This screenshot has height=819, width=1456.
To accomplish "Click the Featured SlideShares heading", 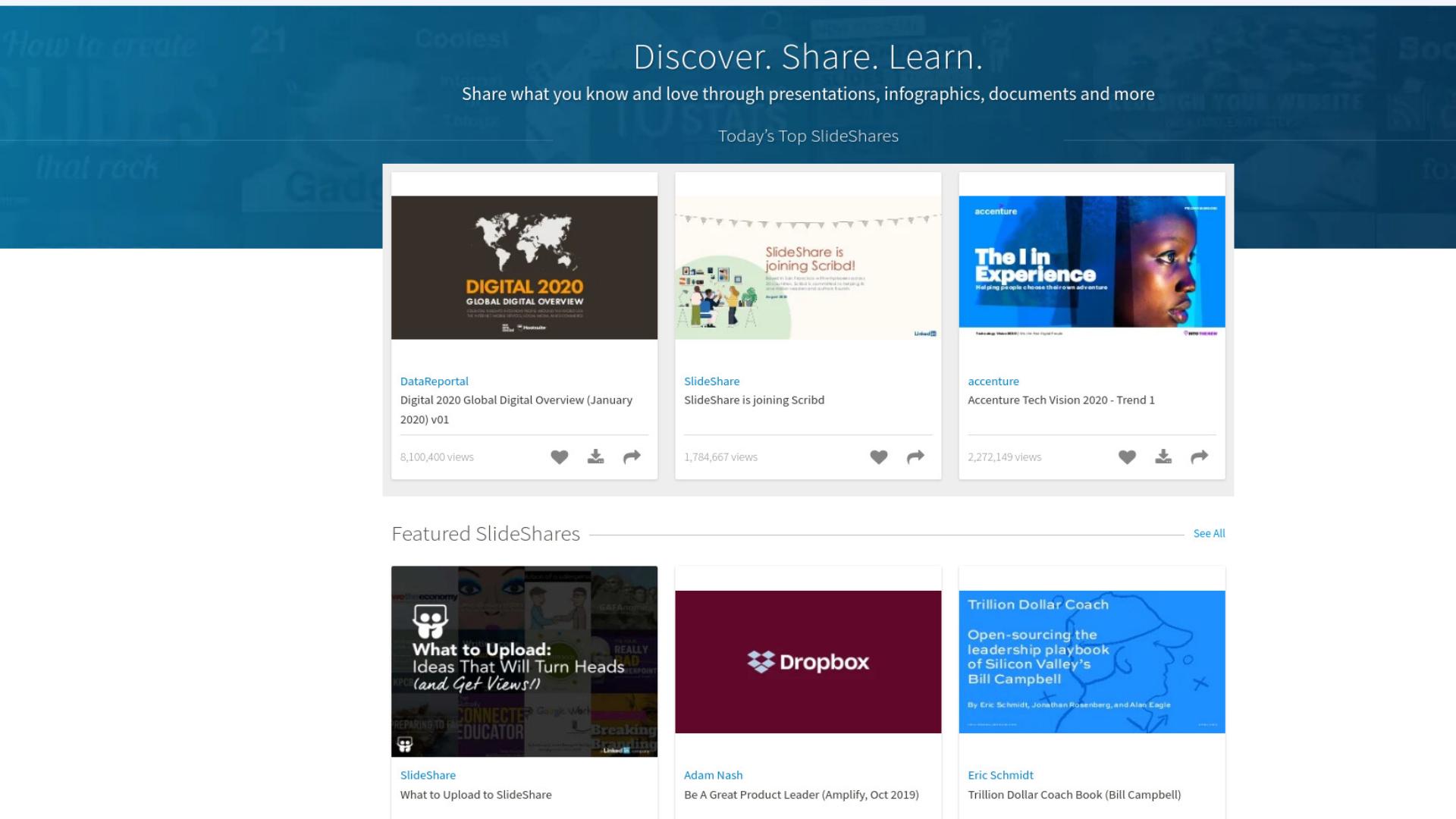I will 485,534.
